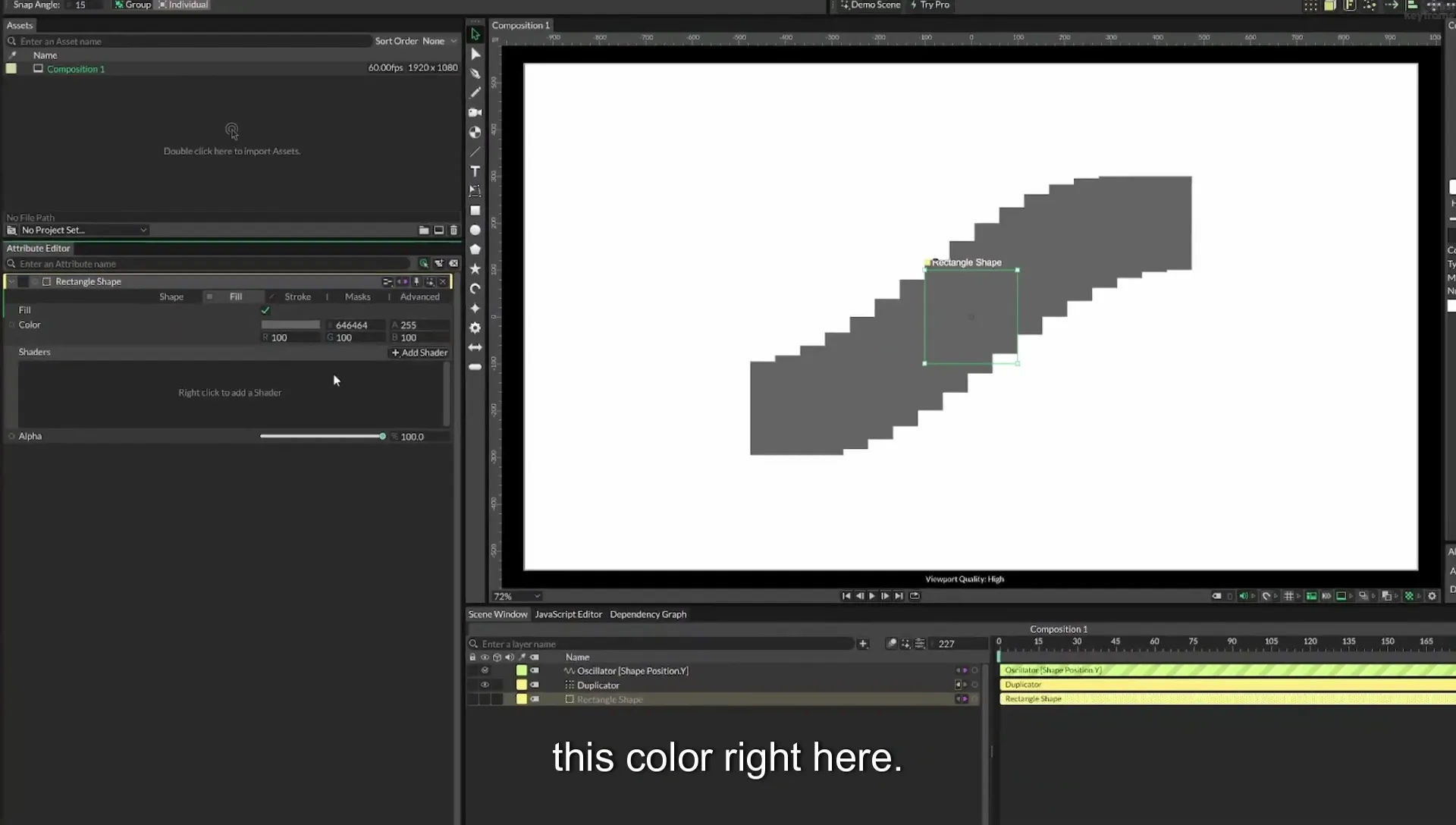The width and height of the screenshot is (1456, 825).
Task: Choose the Camera tool
Action: [475, 112]
